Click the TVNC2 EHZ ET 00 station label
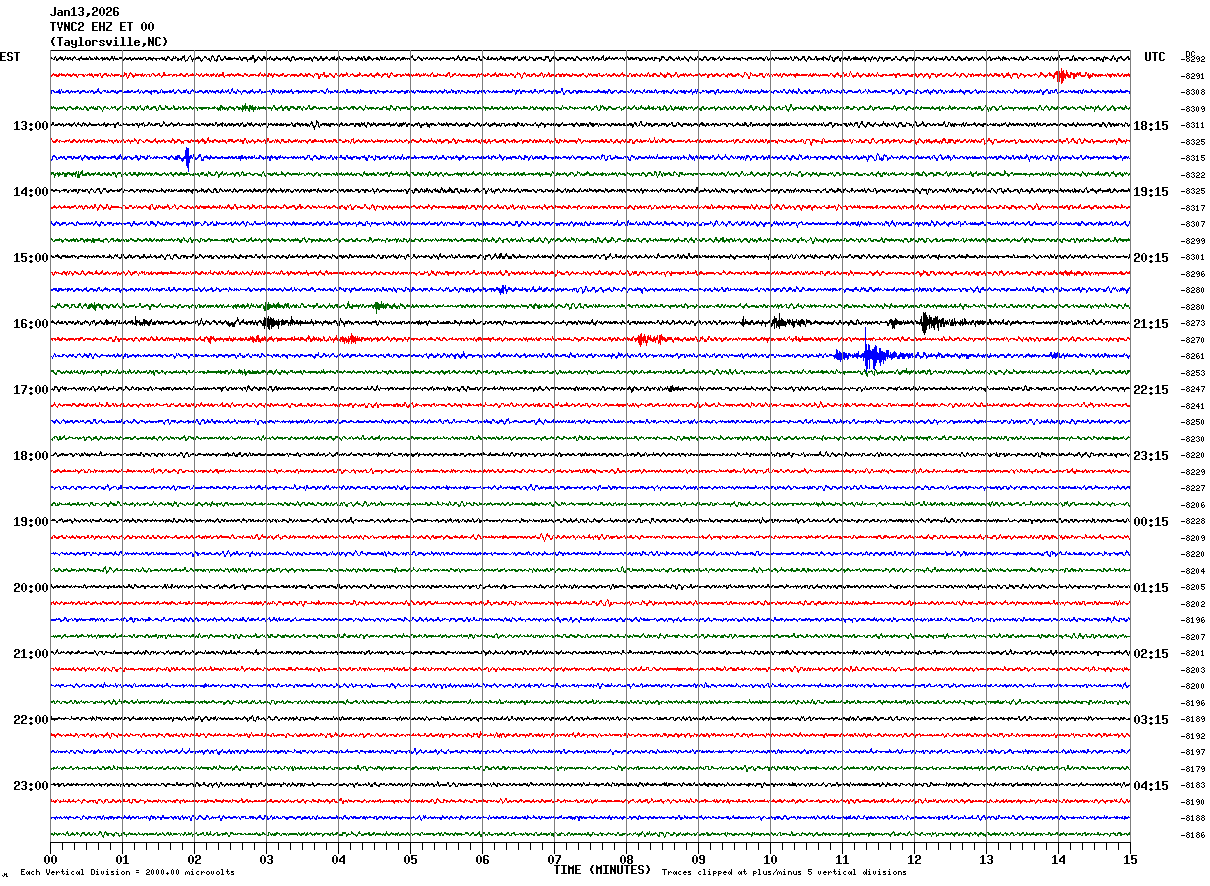This screenshot has height=886, width=1210. click(x=102, y=27)
